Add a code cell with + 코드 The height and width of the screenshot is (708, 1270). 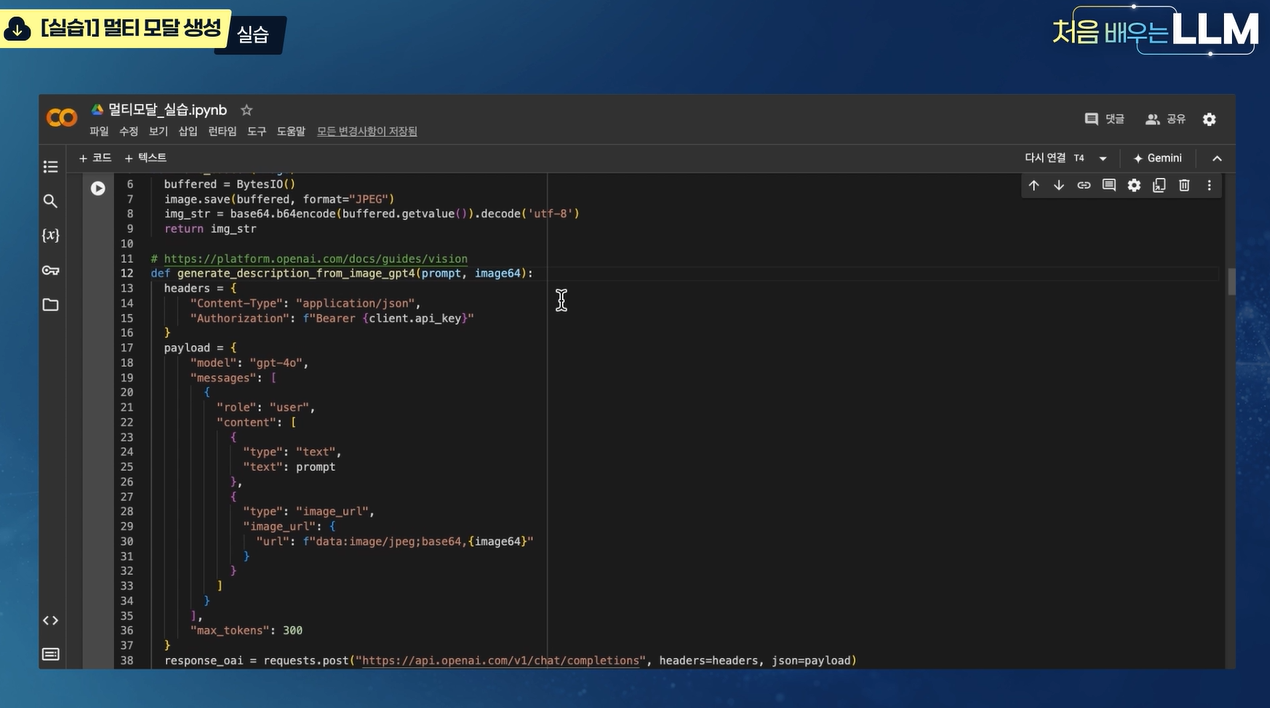(95, 158)
